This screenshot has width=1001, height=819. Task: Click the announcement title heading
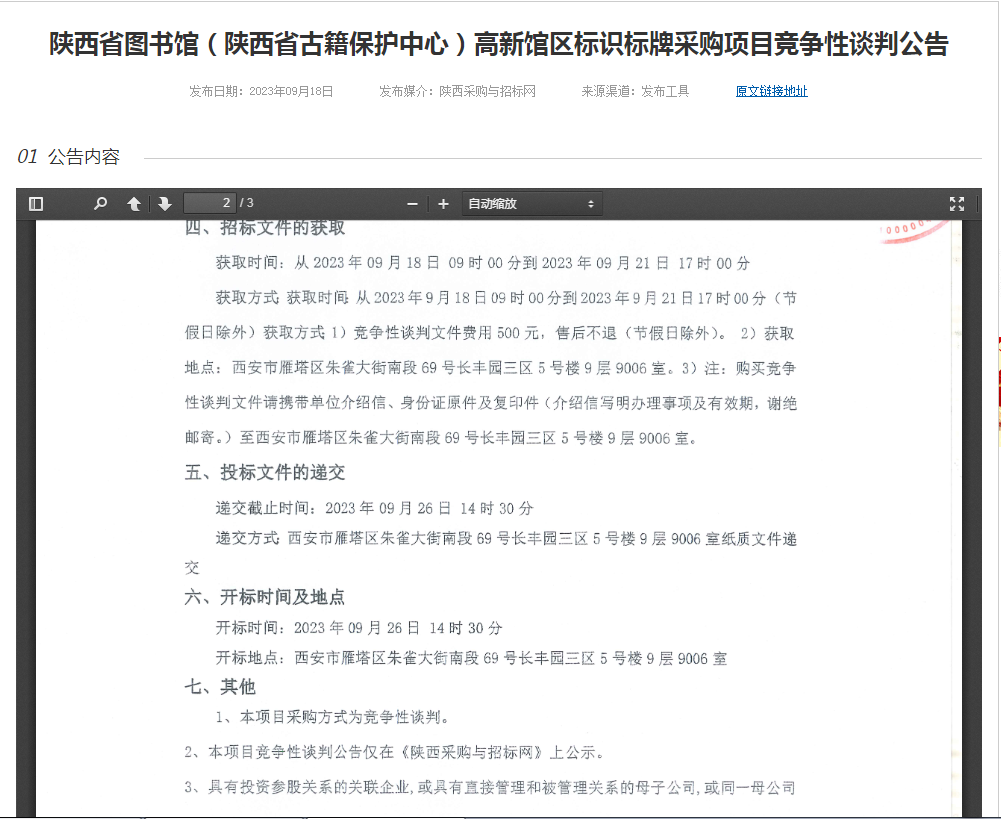pyautogui.click(x=499, y=45)
